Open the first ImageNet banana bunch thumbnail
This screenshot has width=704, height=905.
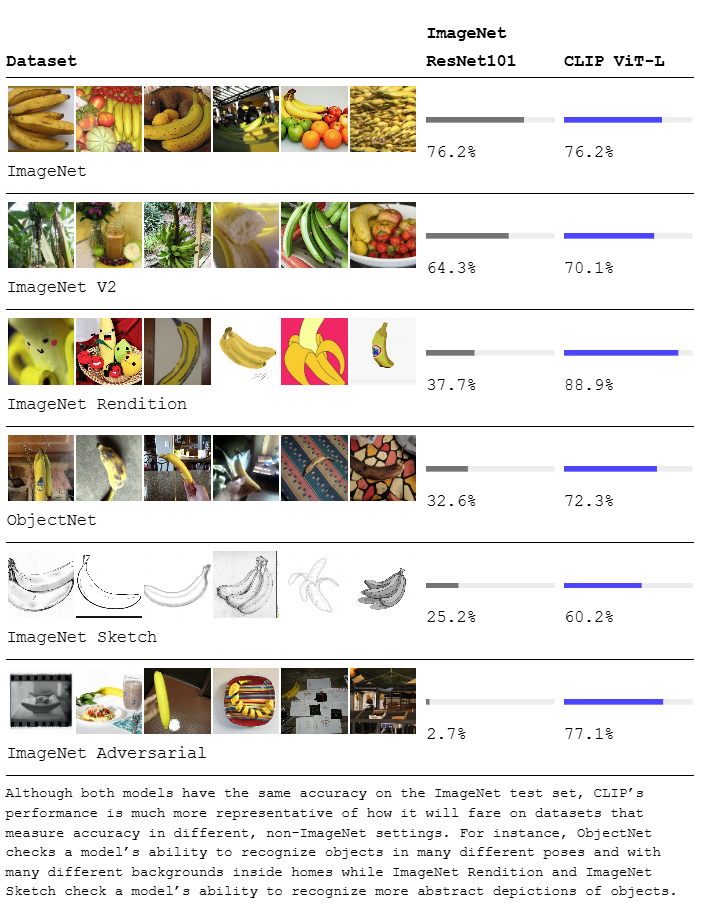click(40, 119)
